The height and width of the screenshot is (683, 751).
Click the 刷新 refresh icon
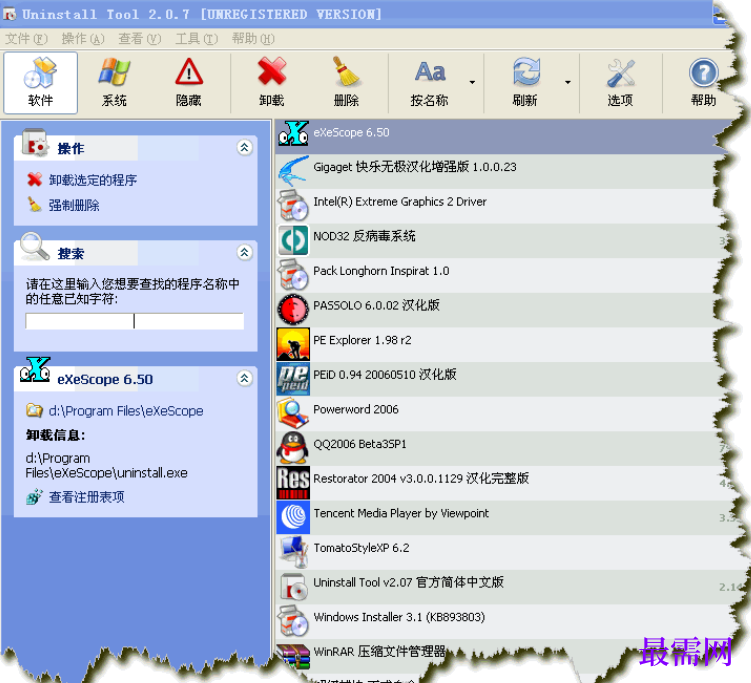[526, 72]
